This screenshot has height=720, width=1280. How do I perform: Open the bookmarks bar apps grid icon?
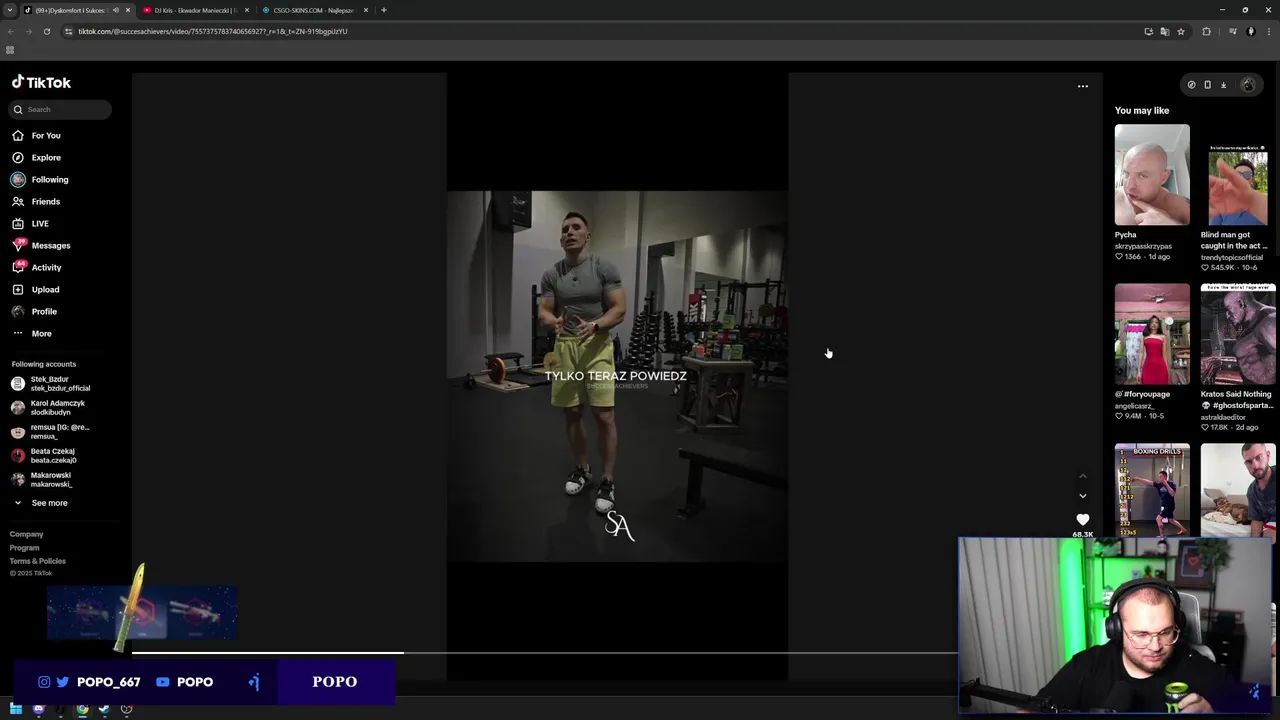[10, 50]
